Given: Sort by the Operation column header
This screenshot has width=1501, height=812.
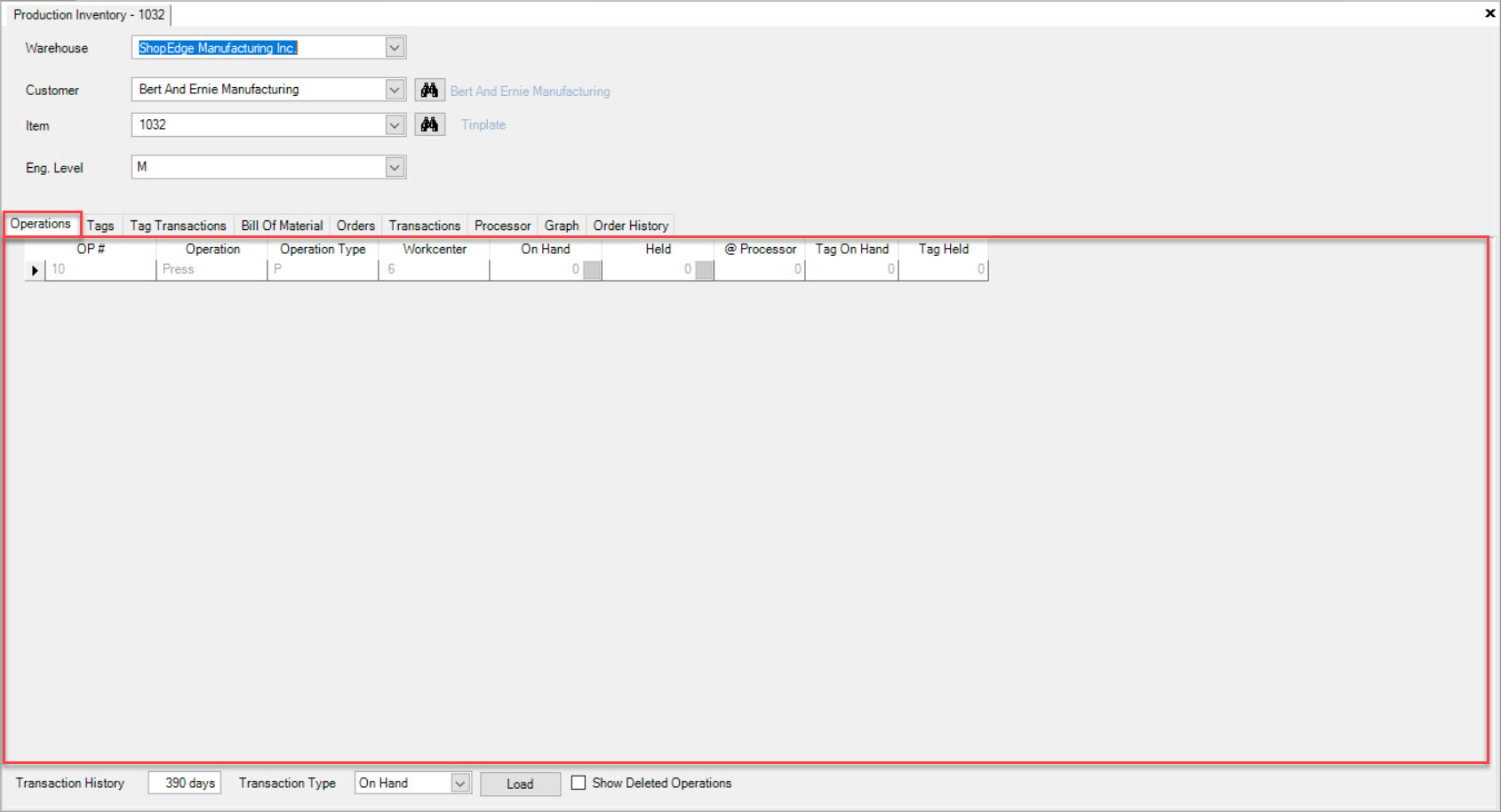Looking at the screenshot, I should (x=212, y=249).
